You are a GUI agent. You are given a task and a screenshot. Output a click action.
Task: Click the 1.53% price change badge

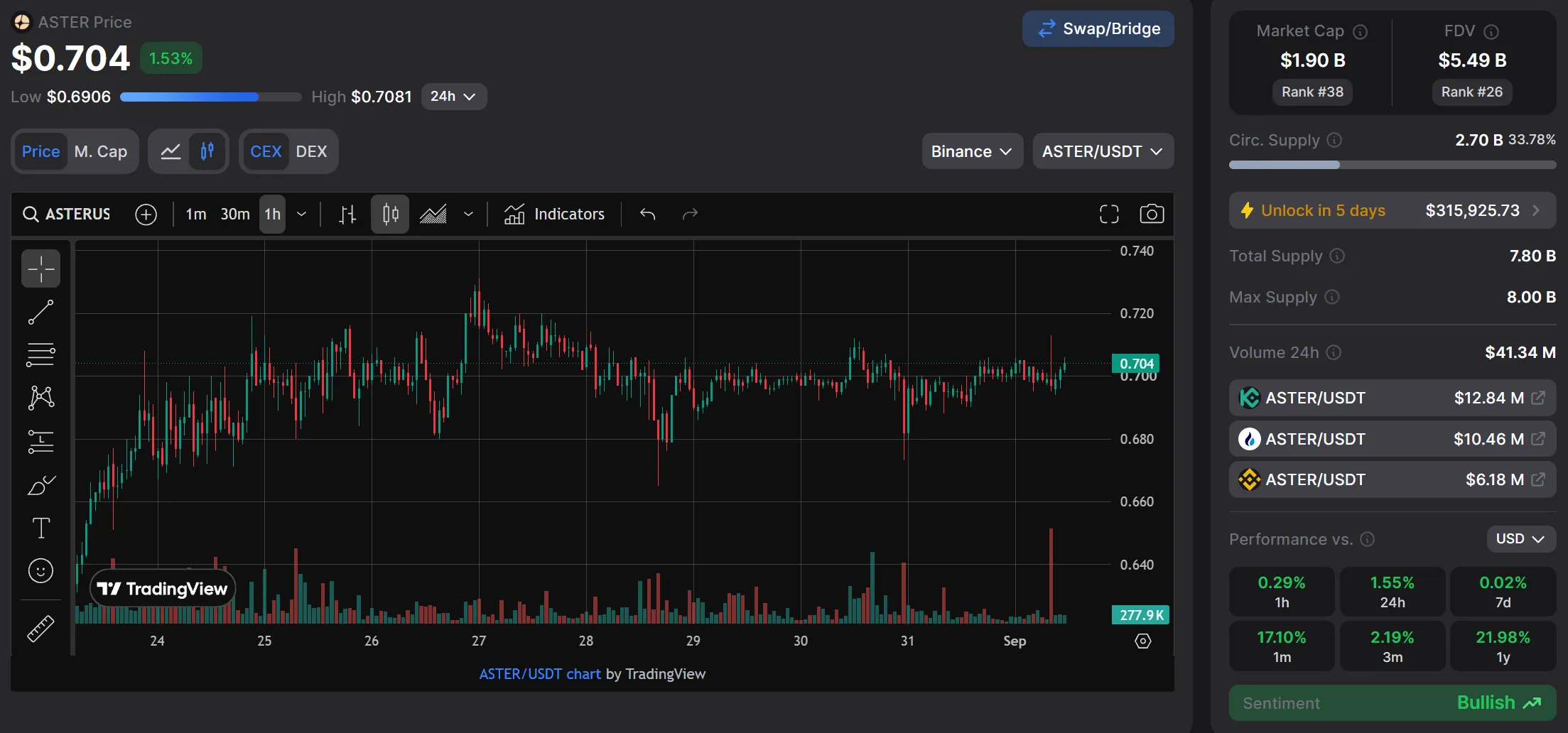pos(171,58)
